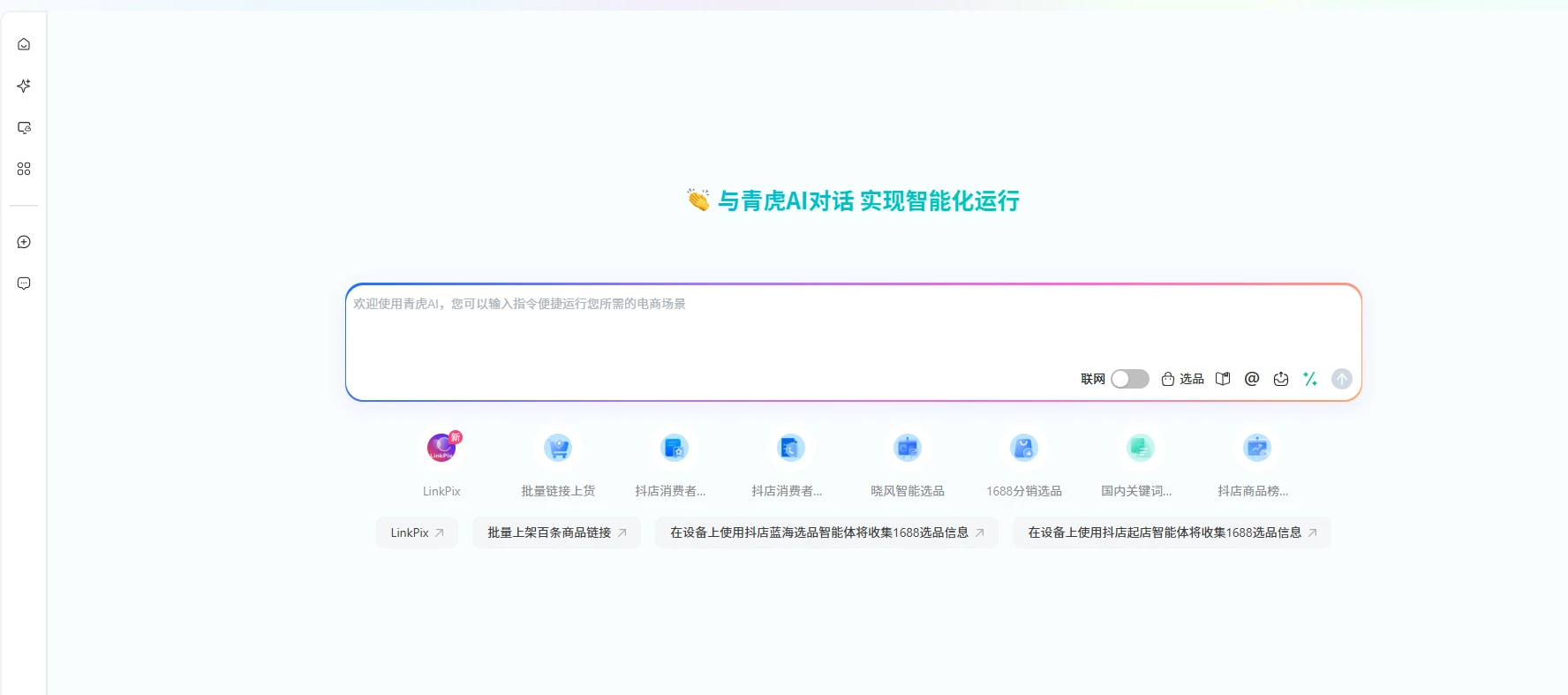Click the @ mention icon
This screenshot has height=695, width=1568.
coord(1252,379)
